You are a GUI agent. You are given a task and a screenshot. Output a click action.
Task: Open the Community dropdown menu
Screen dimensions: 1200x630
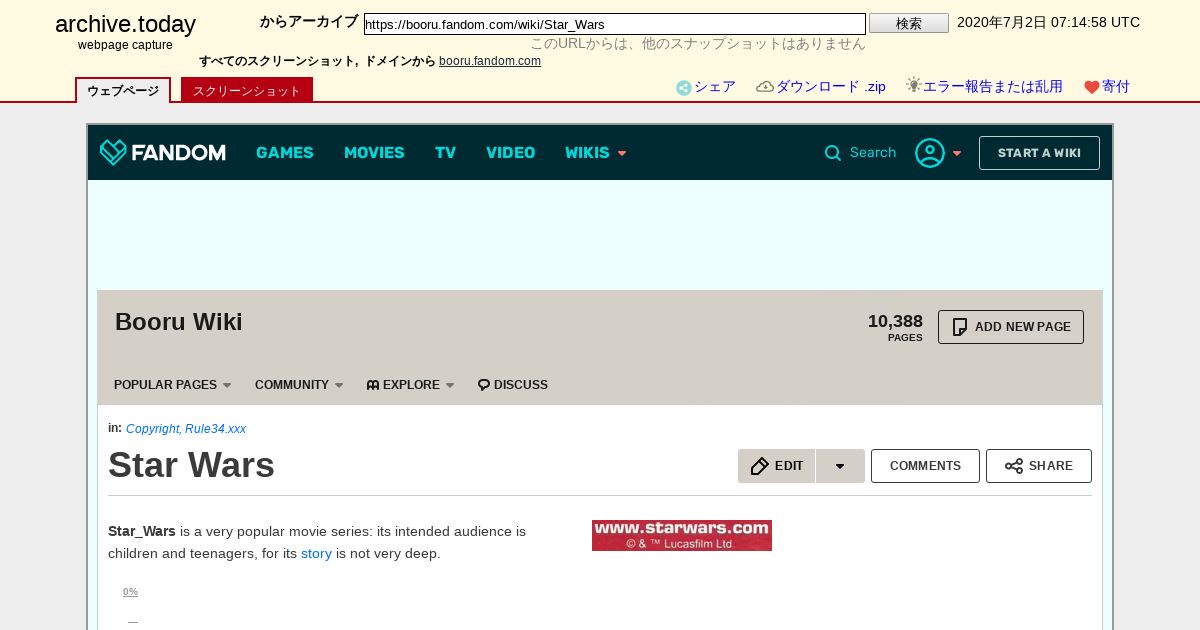coord(299,385)
